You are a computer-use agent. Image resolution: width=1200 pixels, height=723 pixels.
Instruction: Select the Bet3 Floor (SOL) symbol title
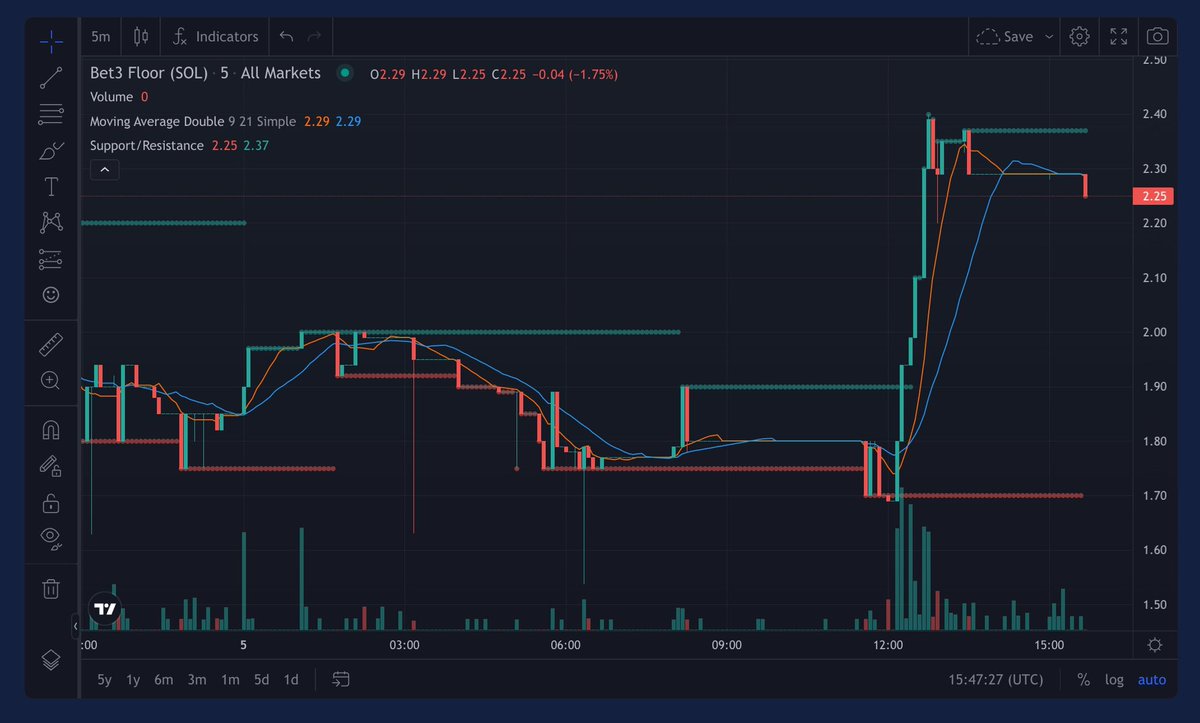pos(149,73)
